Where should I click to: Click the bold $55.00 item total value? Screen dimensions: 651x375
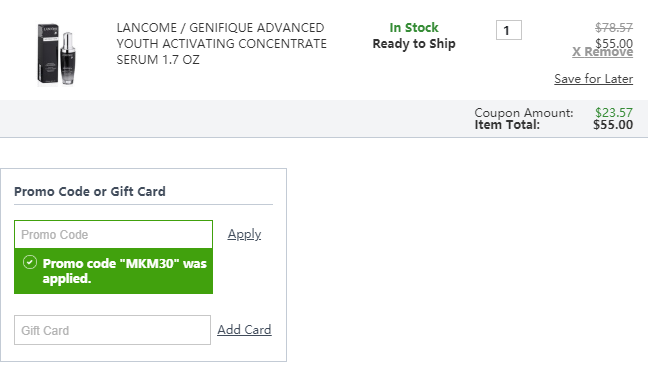613,125
